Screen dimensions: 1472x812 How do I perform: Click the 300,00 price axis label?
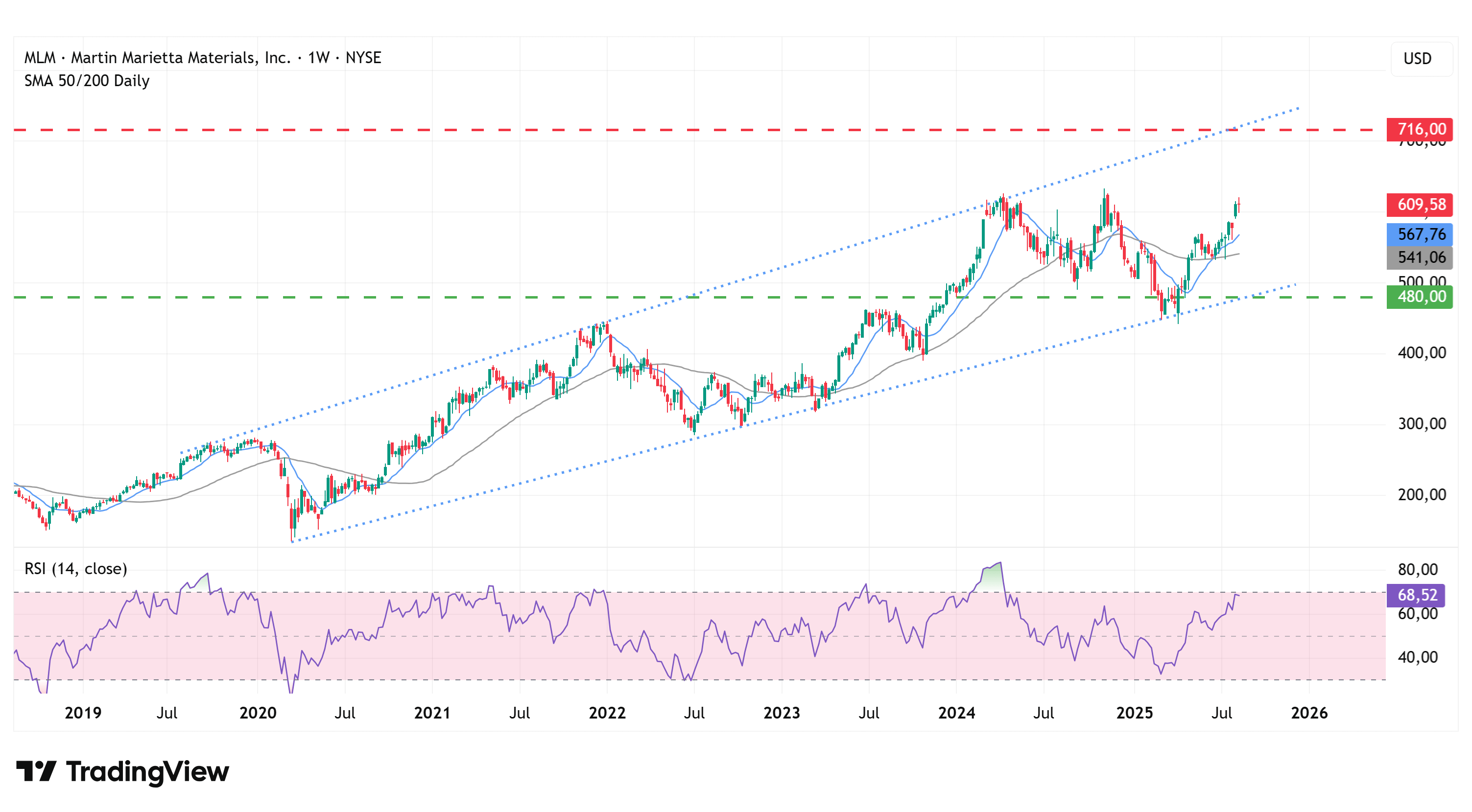pos(1422,424)
